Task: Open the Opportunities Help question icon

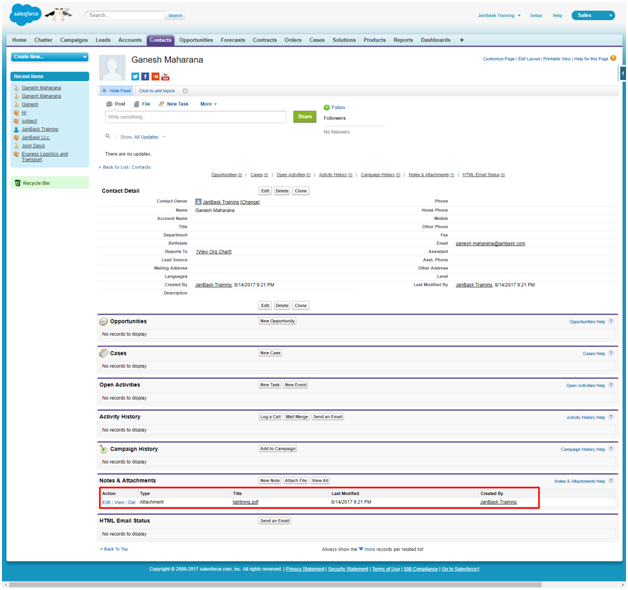Action: coord(611,321)
